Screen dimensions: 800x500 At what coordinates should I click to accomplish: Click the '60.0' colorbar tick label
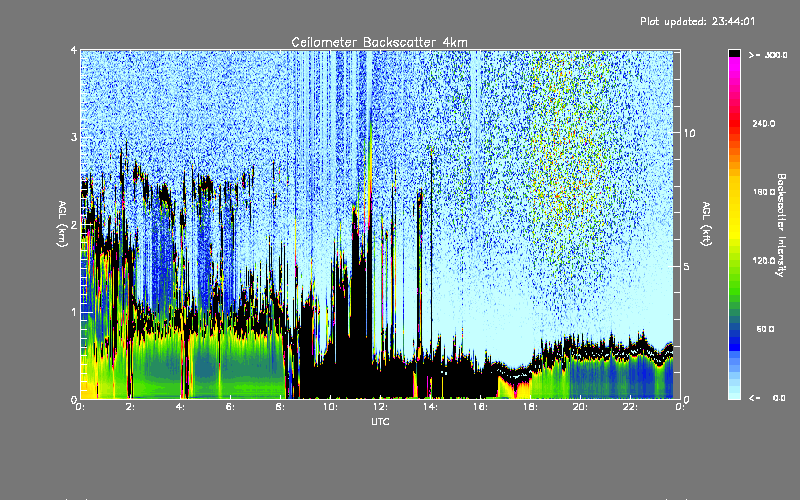pyautogui.click(x=765, y=329)
